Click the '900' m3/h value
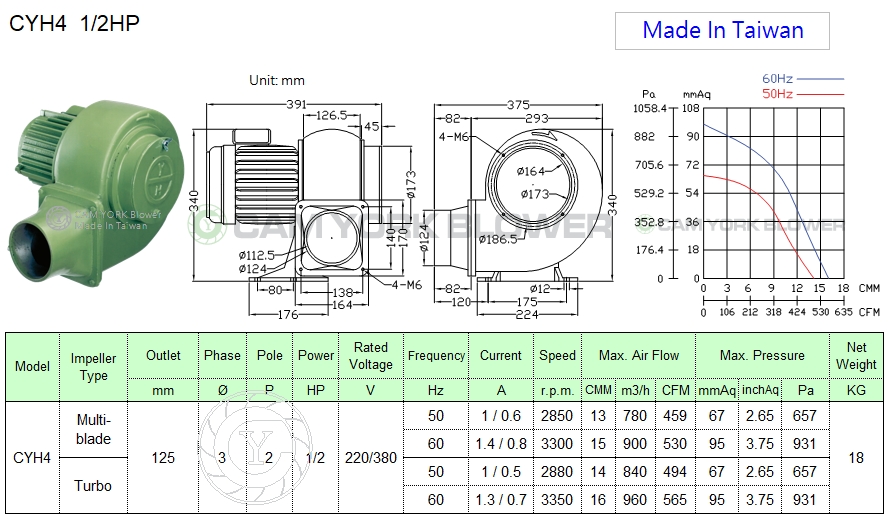The image size is (890, 523). (635, 443)
